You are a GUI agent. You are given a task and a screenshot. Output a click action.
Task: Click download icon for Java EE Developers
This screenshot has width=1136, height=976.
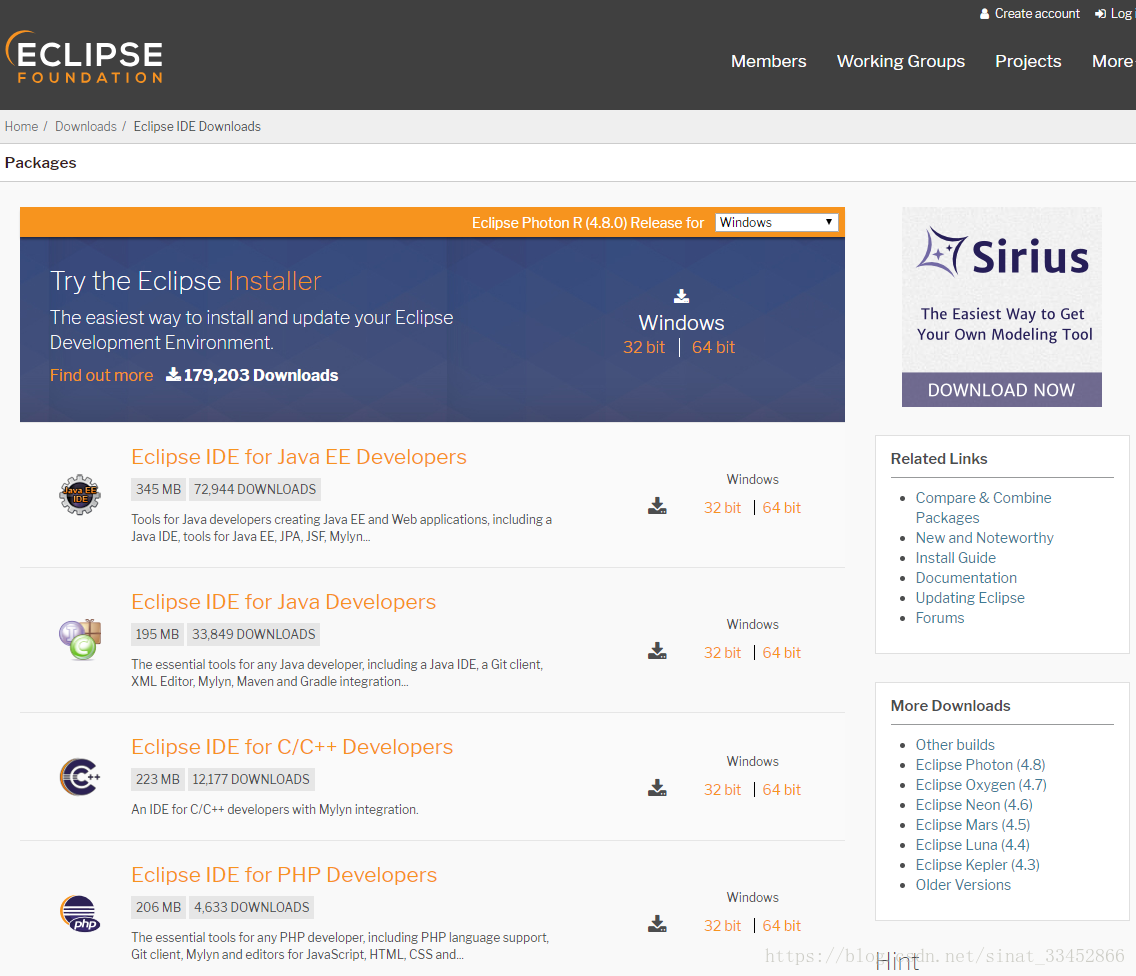pos(657,506)
